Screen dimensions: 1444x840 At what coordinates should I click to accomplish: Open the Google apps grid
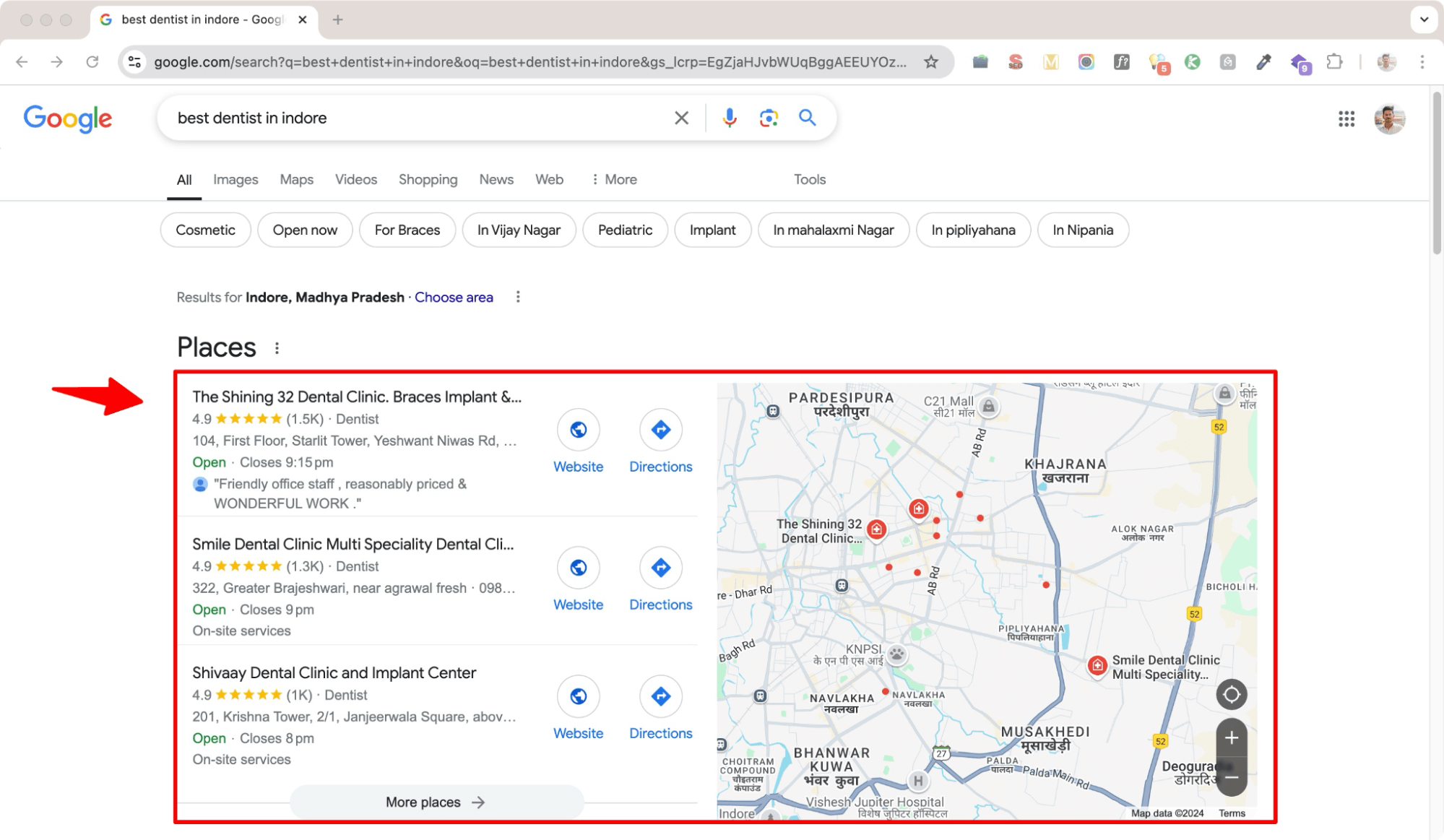(x=1346, y=119)
